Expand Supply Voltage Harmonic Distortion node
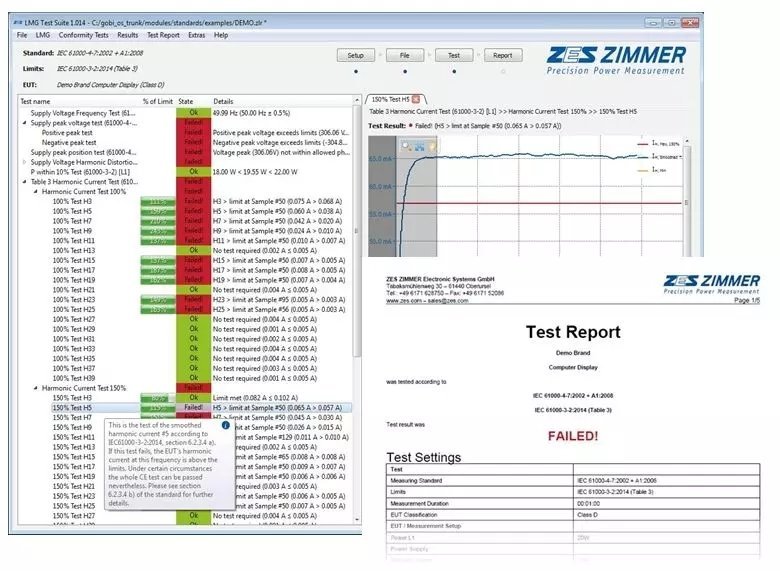 coord(25,162)
